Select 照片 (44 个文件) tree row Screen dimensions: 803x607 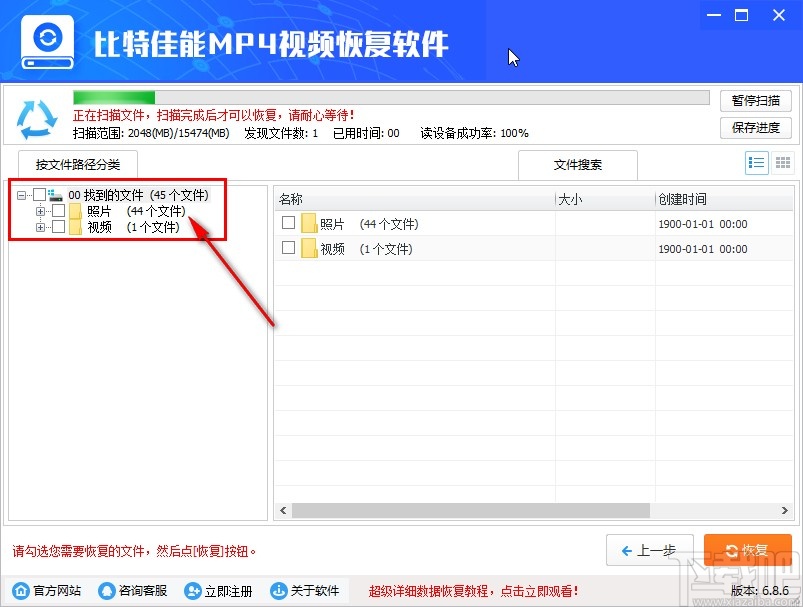tap(136, 211)
